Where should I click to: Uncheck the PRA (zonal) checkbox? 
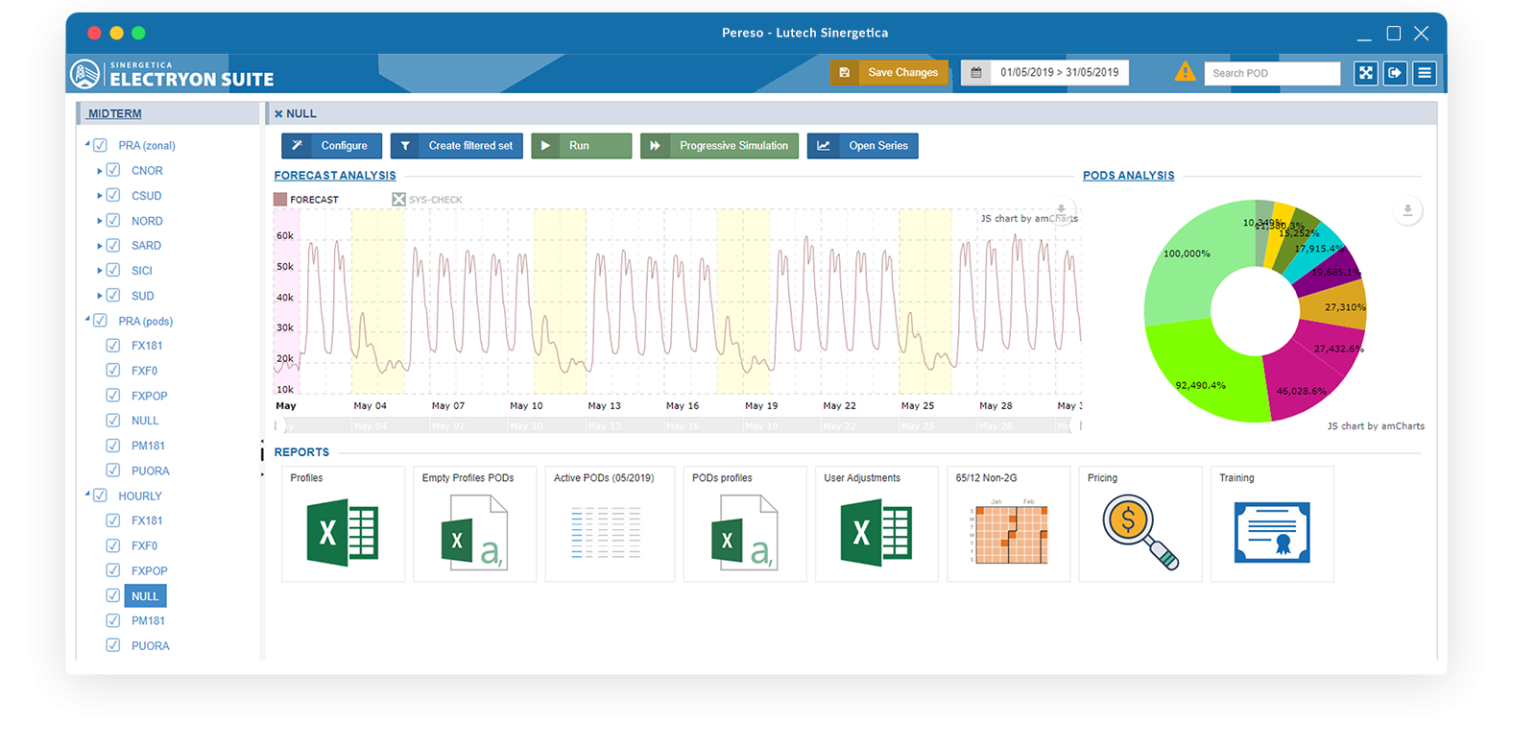click(100, 144)
